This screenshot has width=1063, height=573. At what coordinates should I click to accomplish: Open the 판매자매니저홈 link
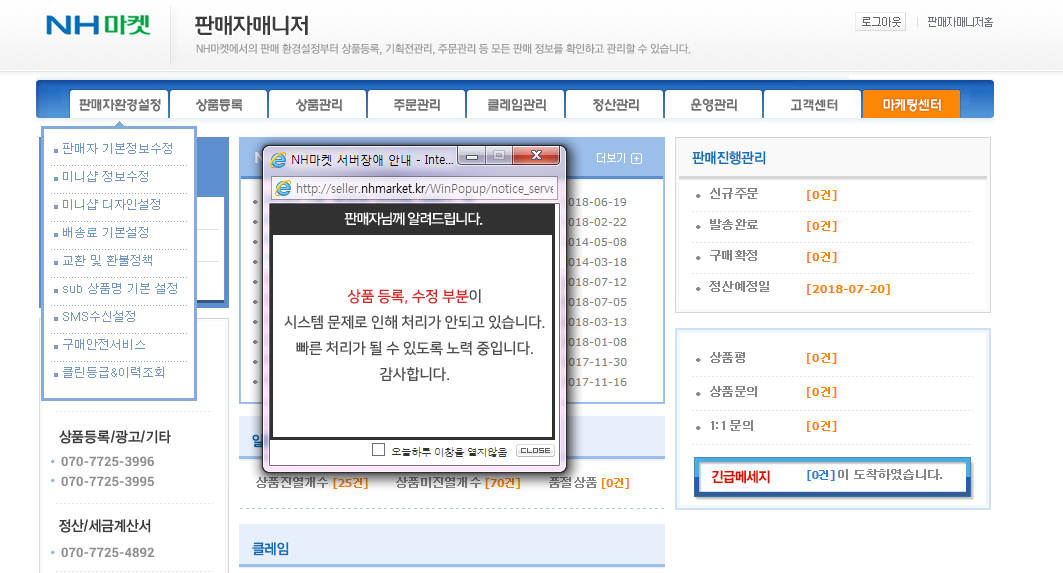point(959,21)
